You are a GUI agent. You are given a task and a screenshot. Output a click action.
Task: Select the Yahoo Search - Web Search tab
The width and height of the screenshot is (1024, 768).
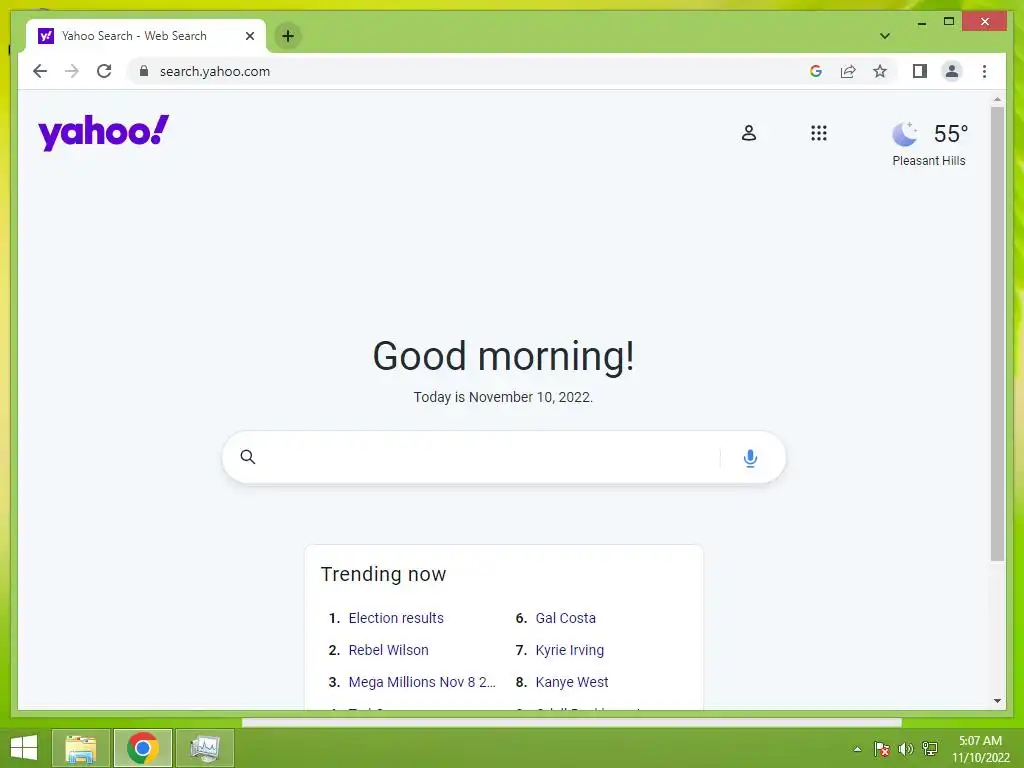click(146, 36)
